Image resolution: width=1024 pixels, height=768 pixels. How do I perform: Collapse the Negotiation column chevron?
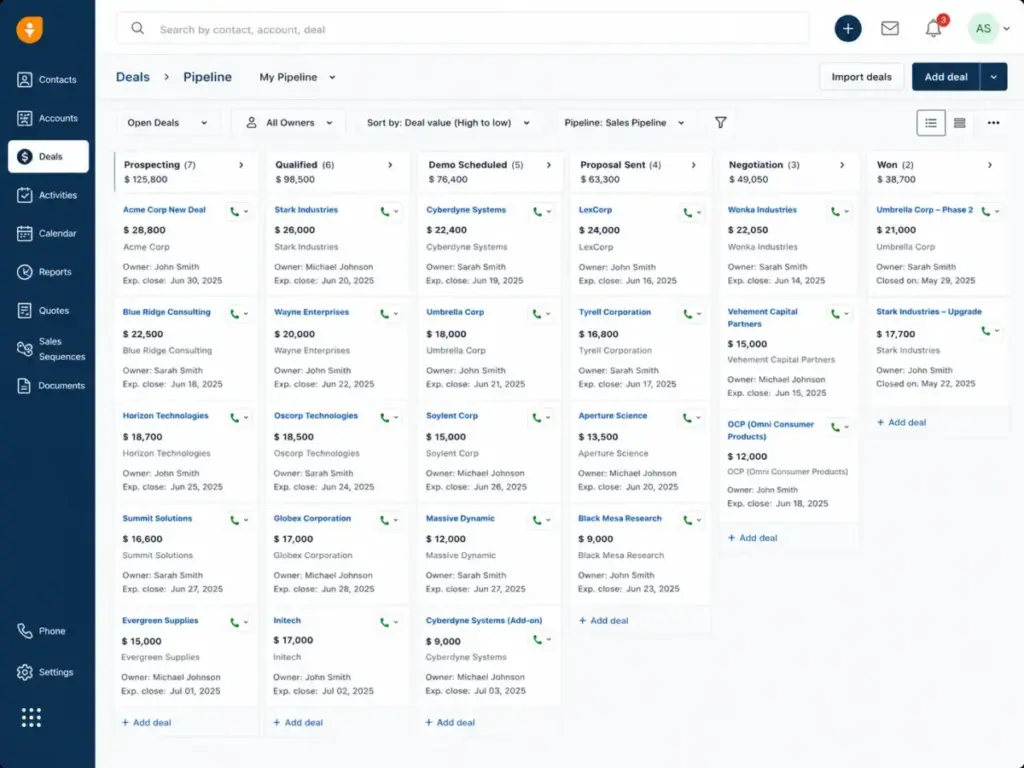pos(842,165)
